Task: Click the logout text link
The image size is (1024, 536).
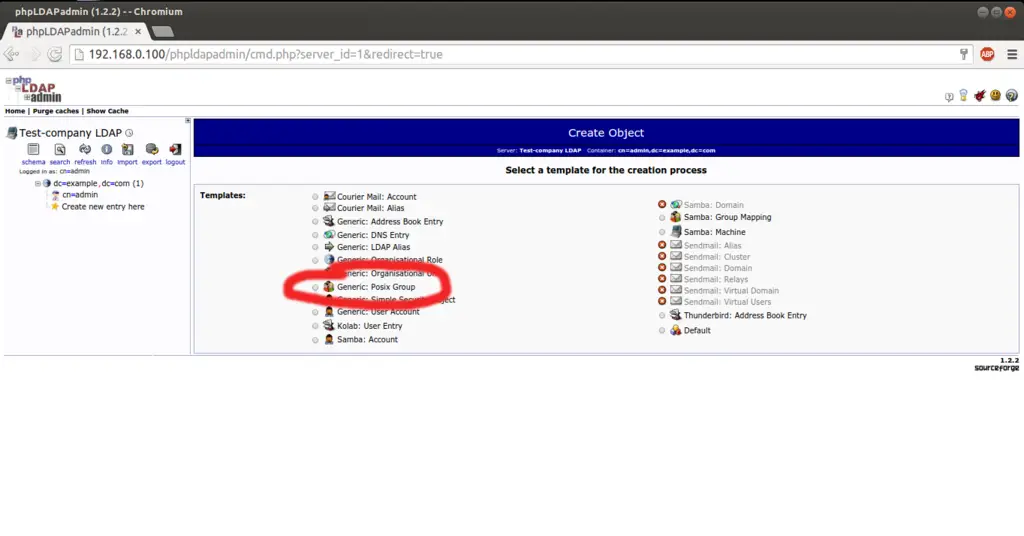Action: [x=175, y=162]
